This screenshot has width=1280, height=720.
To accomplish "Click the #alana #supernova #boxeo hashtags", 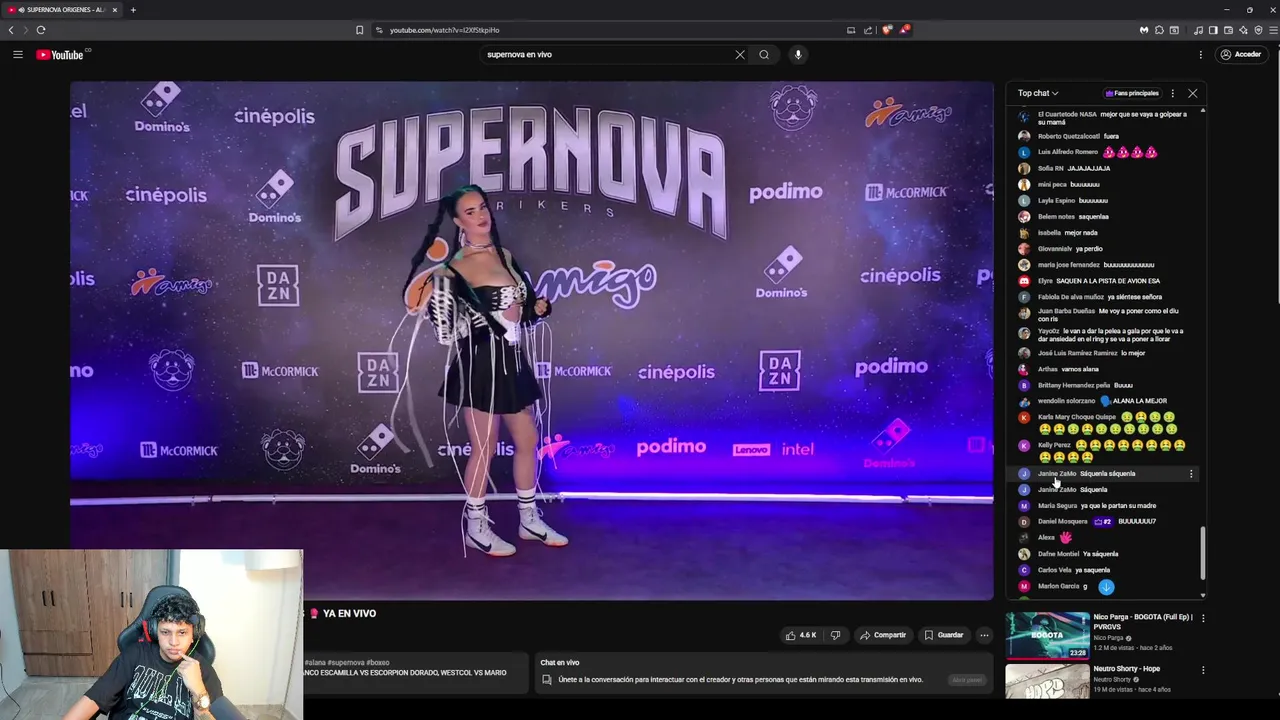I will point(347,662).
